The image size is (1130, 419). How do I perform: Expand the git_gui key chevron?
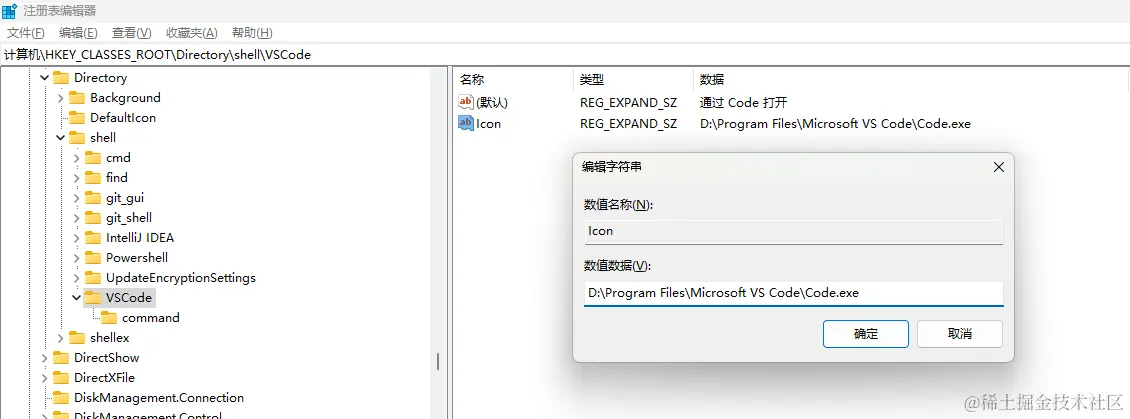tap(76, 198)
